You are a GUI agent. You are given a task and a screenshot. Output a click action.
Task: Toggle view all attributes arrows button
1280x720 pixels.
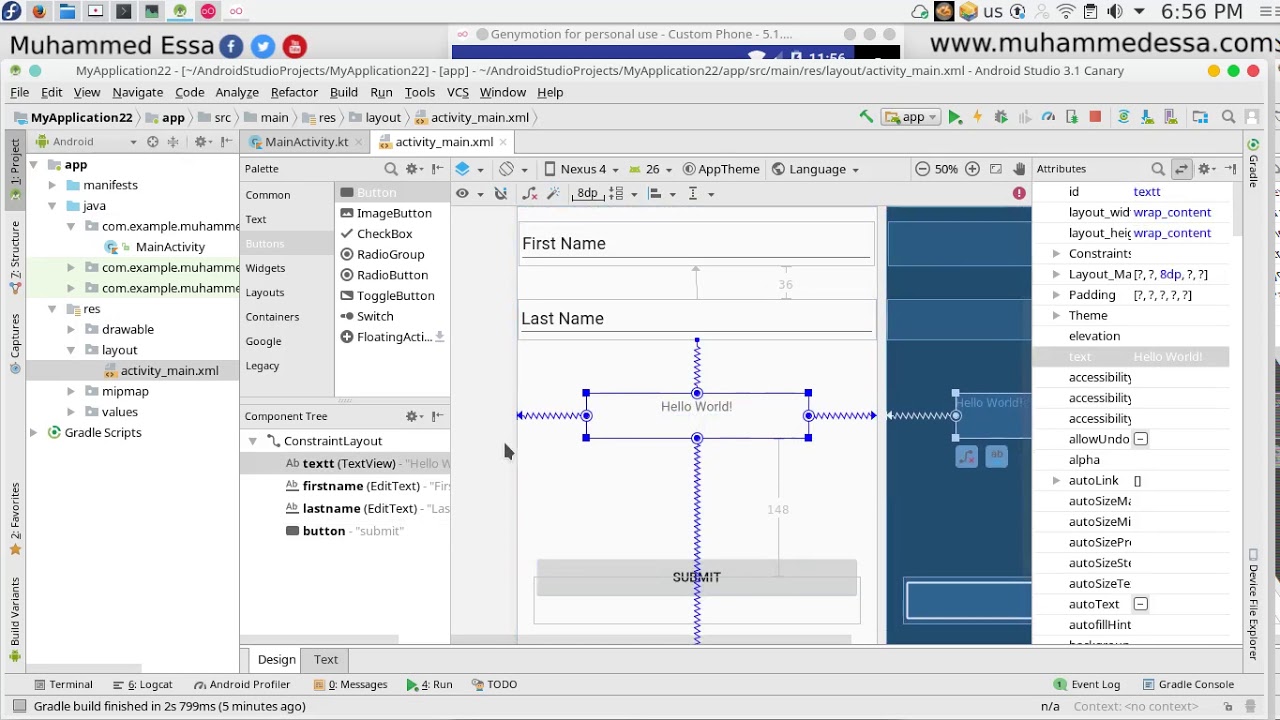[1182, 169]
